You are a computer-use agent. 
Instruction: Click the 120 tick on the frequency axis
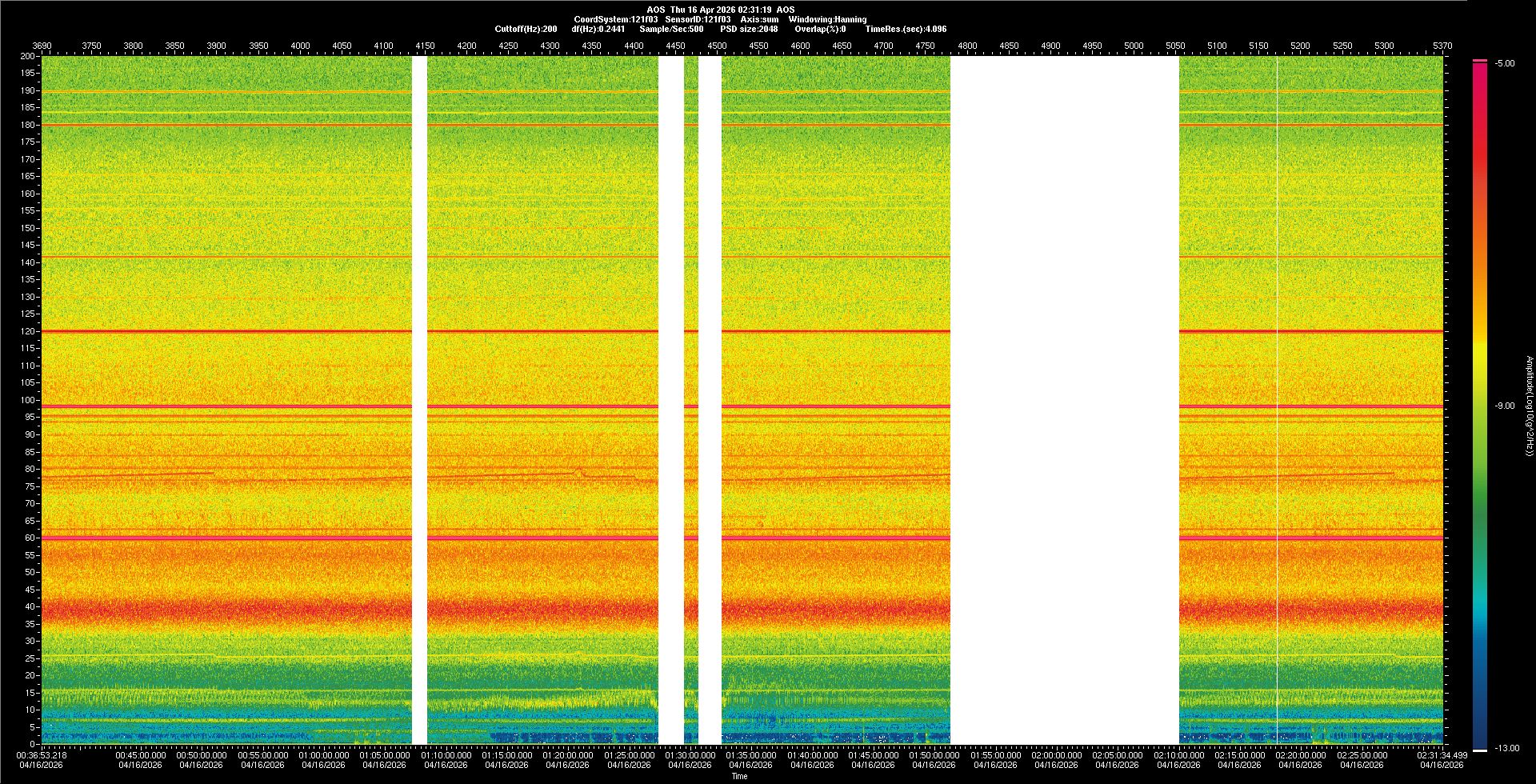28,331
